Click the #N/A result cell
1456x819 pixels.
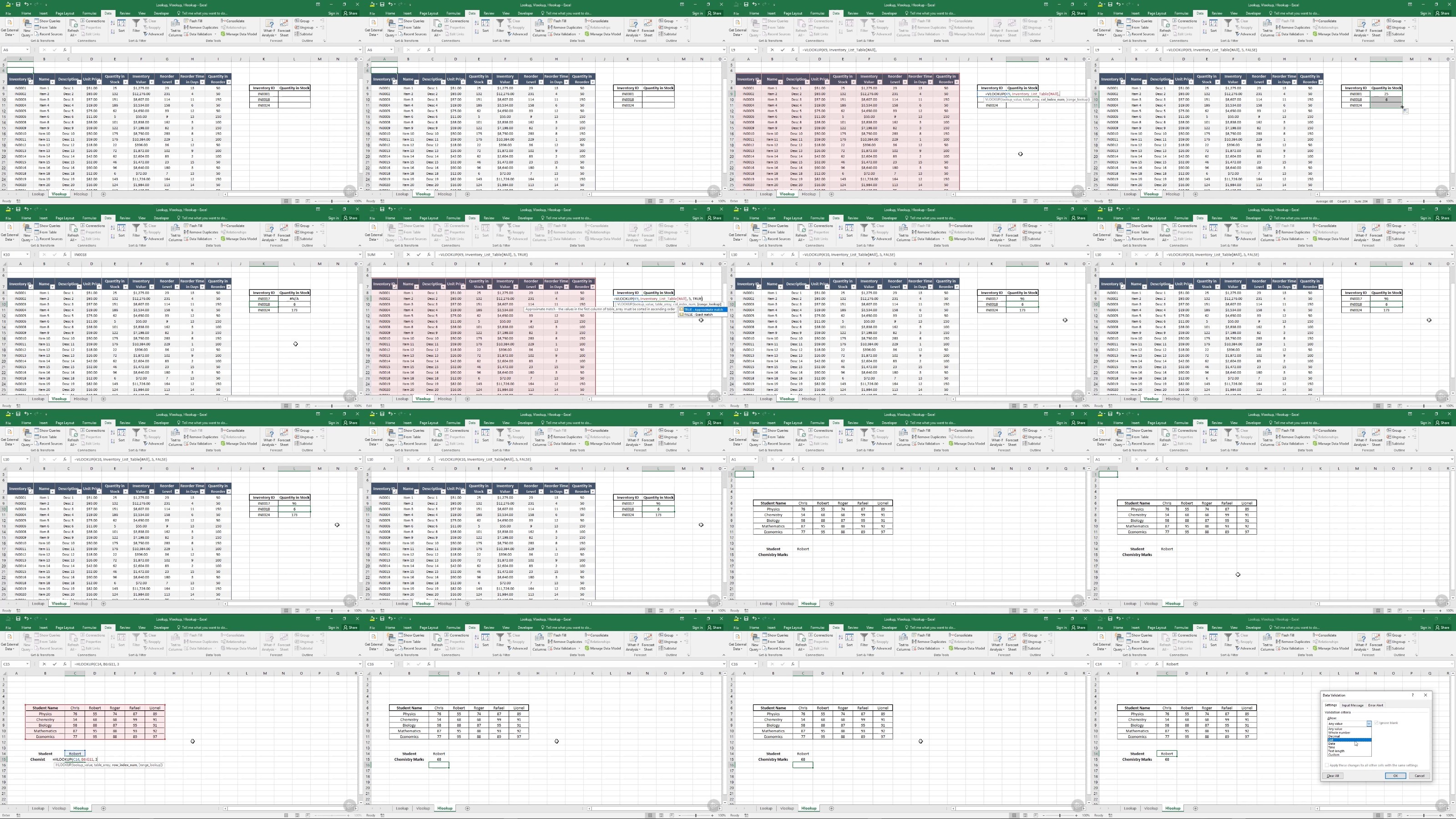[294, 298]
